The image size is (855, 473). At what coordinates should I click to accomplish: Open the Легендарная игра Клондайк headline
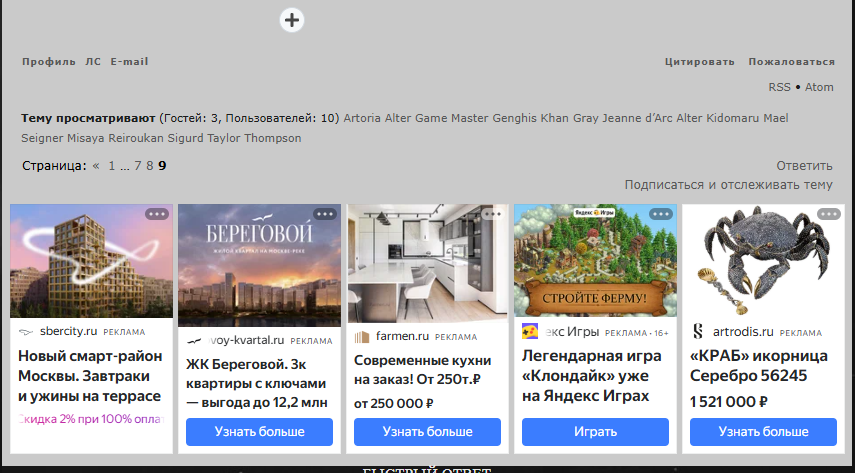point(592,376)
